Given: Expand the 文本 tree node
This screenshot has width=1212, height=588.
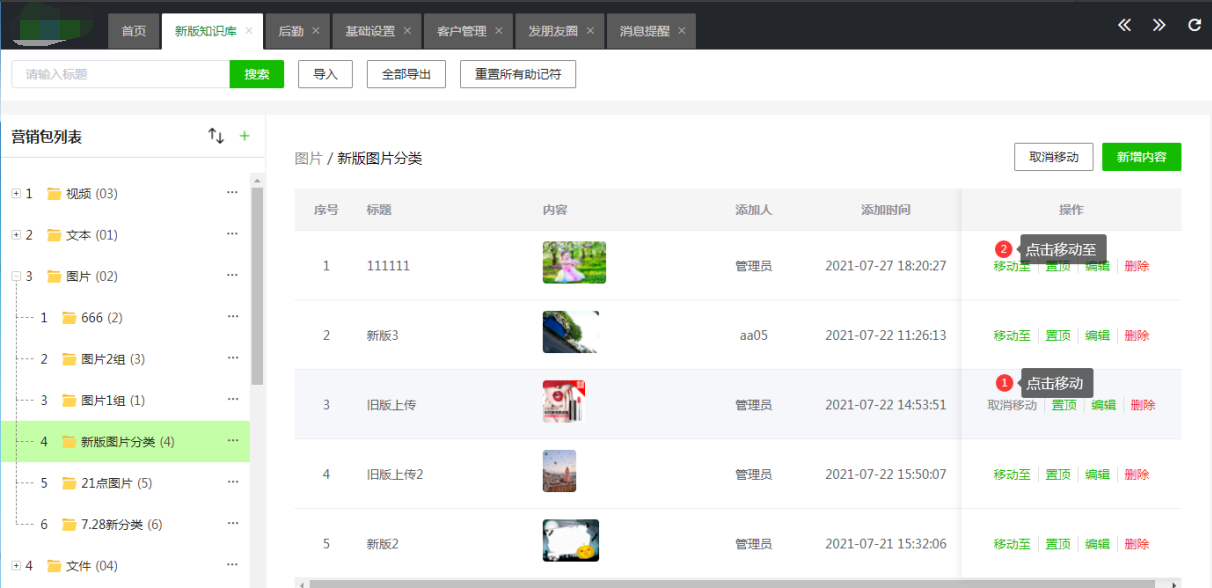Looking at the screenshot, I should click(16, 235).
